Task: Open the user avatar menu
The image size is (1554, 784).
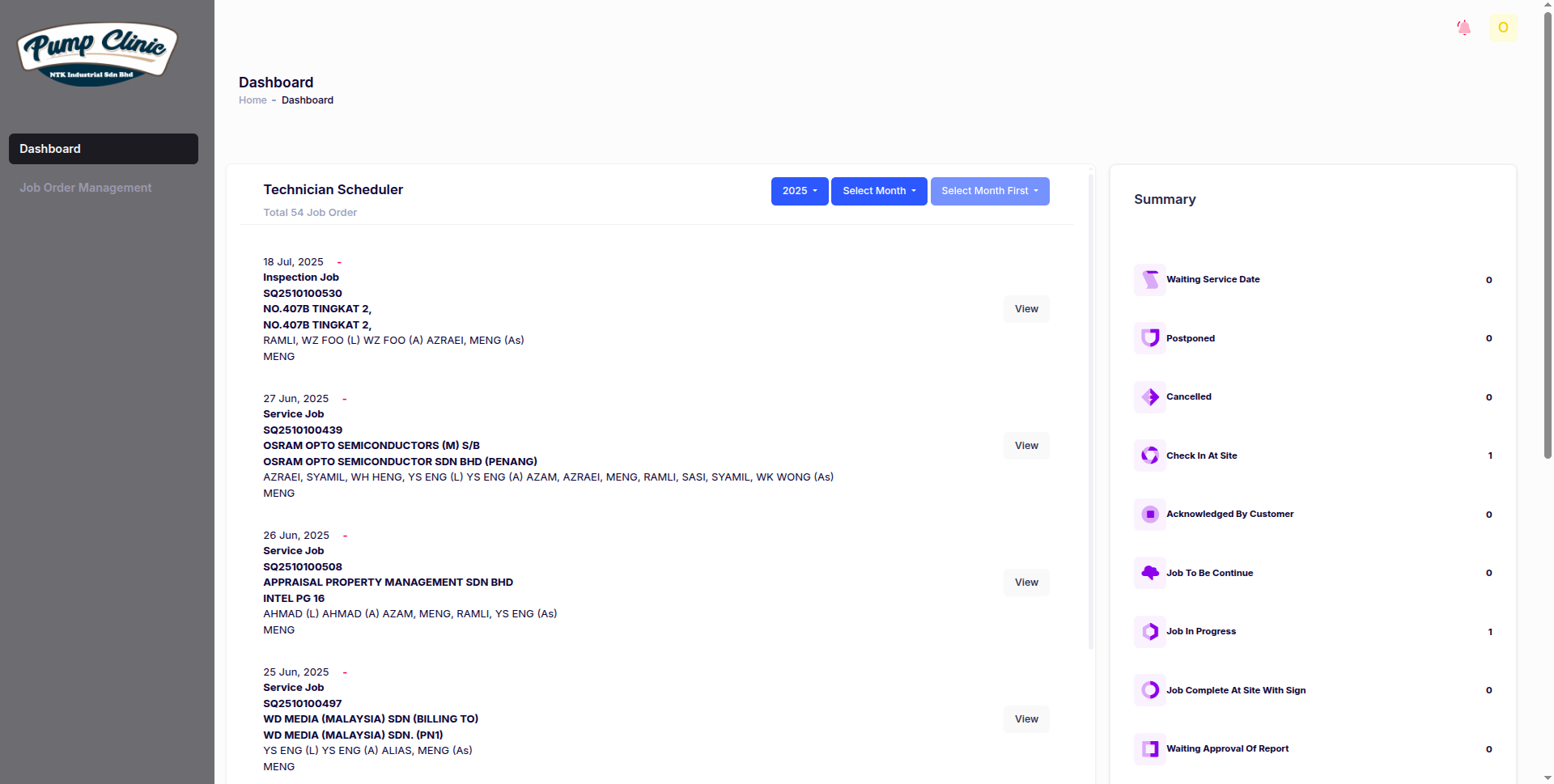Action: coord(1502,28)
